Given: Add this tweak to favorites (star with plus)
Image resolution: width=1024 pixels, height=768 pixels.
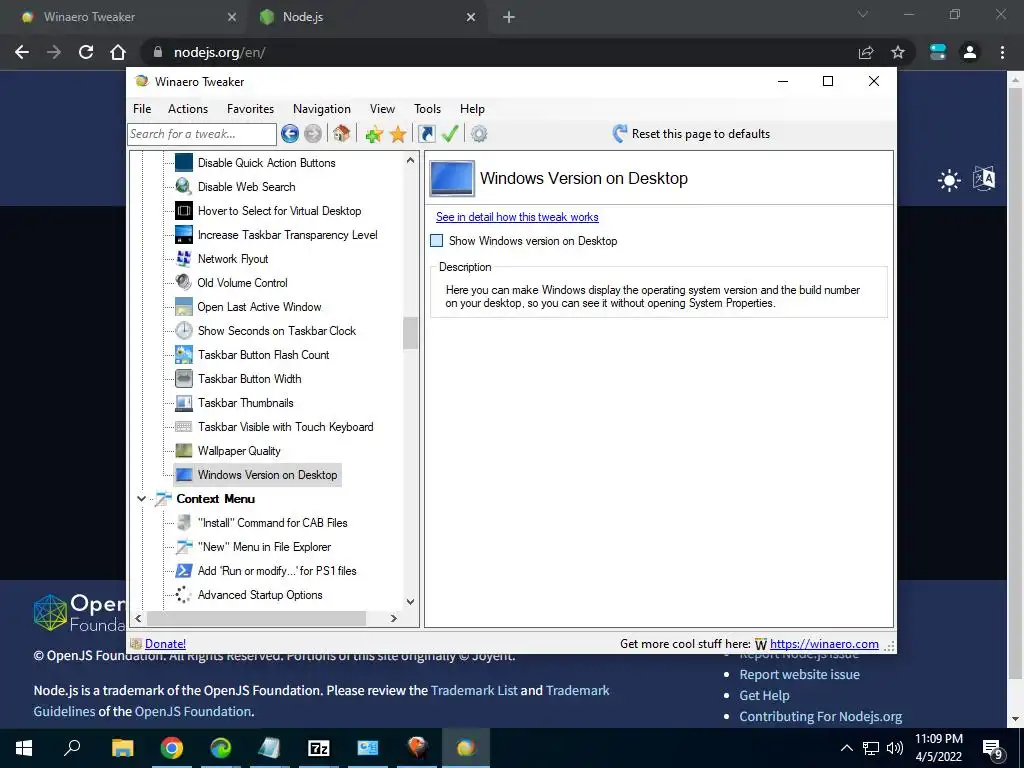Looking at the screenshot, I should [374, 135].
